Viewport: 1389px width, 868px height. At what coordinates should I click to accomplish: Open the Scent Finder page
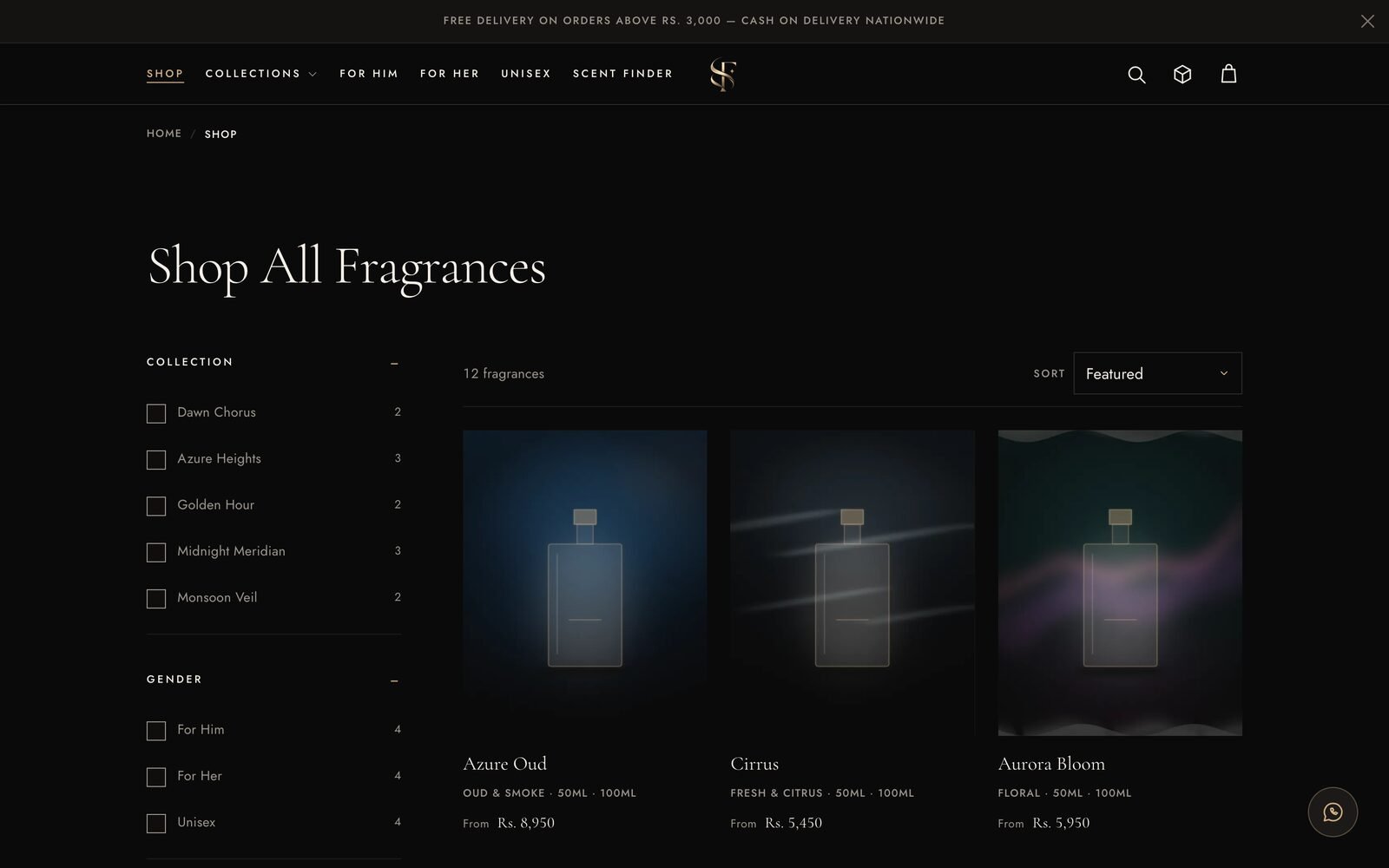[x=623, y=74]
